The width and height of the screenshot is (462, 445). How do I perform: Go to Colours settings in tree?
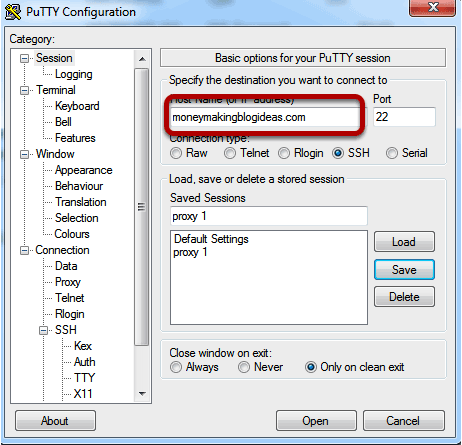click(x=72, y=234)
